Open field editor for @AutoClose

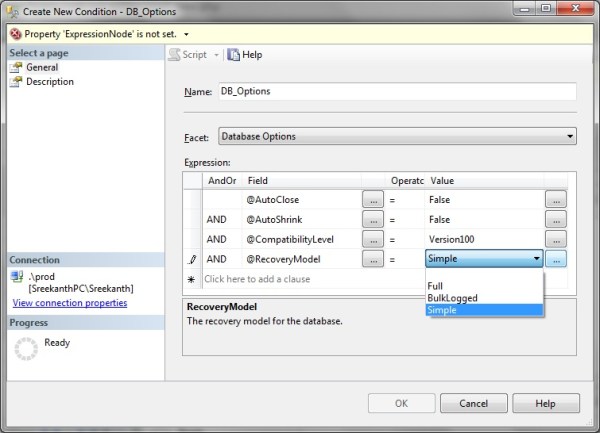372,200
